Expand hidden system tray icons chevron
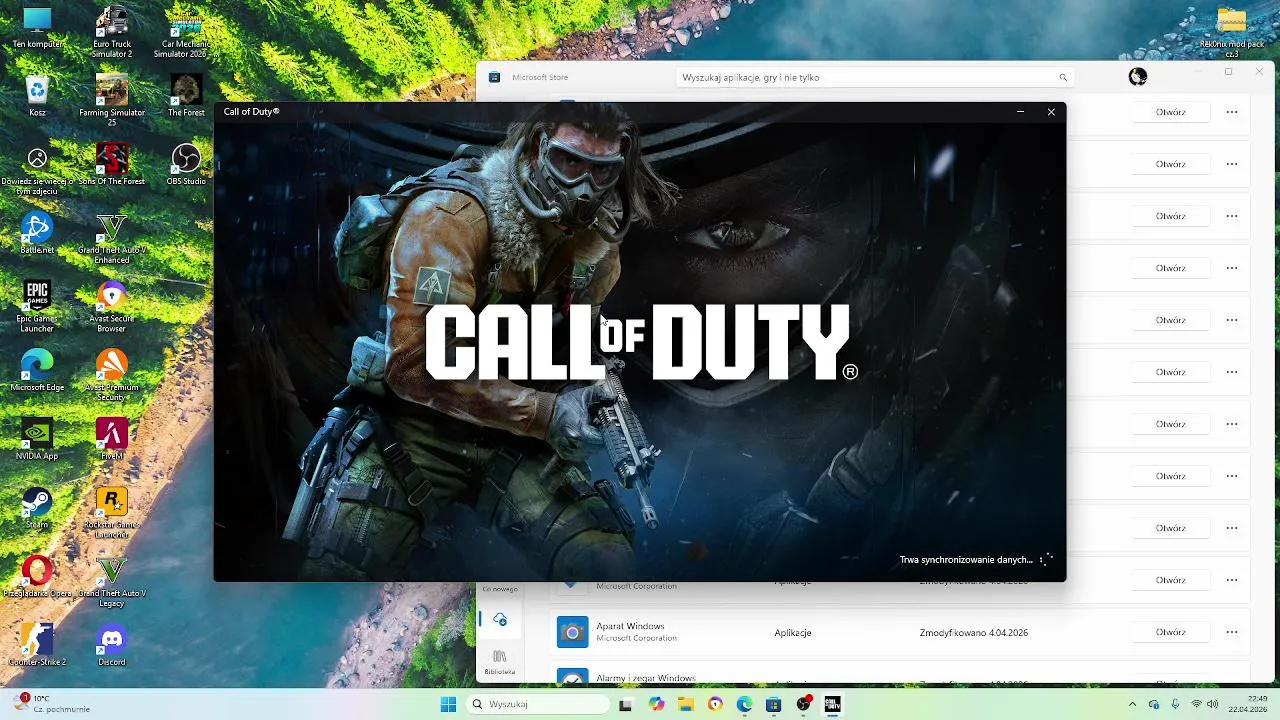1280x720 pixels. click(1132, 704)
